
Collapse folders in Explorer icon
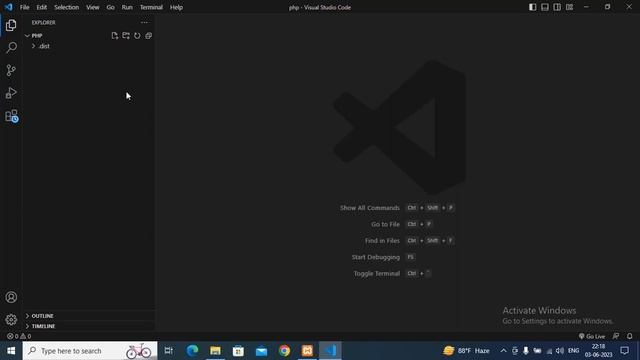pyautogui.click(x=149, y=36)
